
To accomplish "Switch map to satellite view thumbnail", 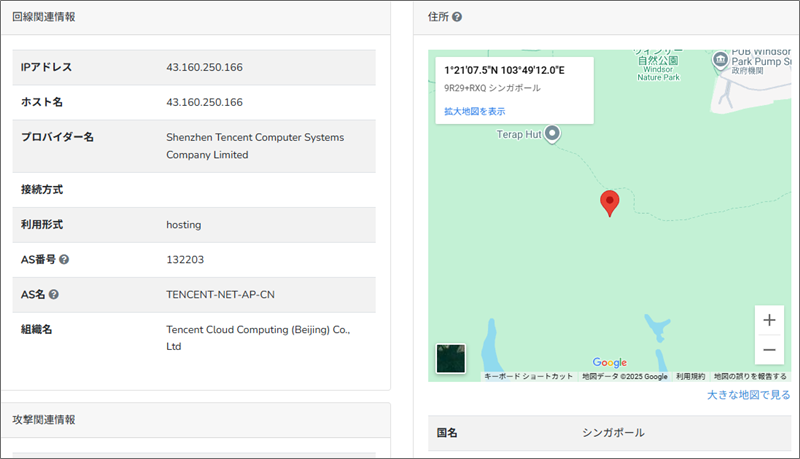I will 451,359.
